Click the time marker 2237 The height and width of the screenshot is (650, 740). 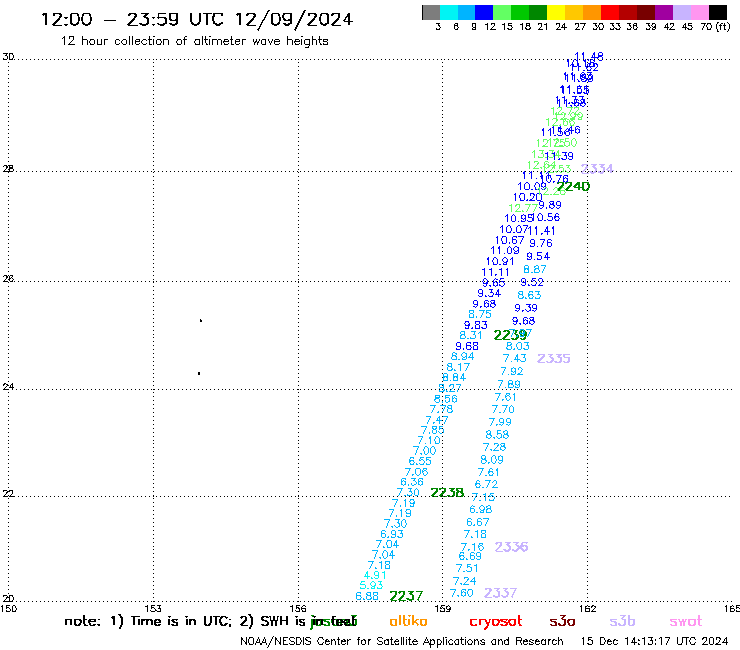(406, 596)
